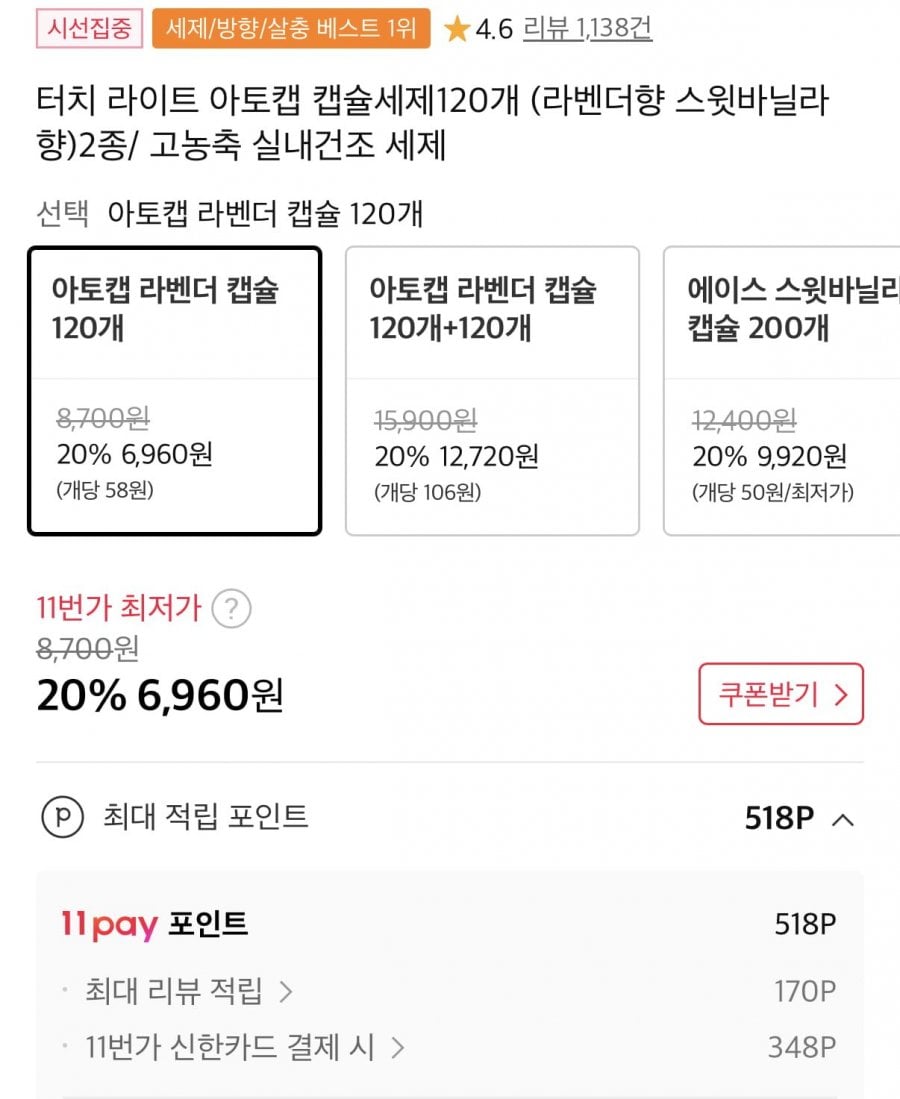Click the 11번가 최저가 red label

click(x=118, y=607)
